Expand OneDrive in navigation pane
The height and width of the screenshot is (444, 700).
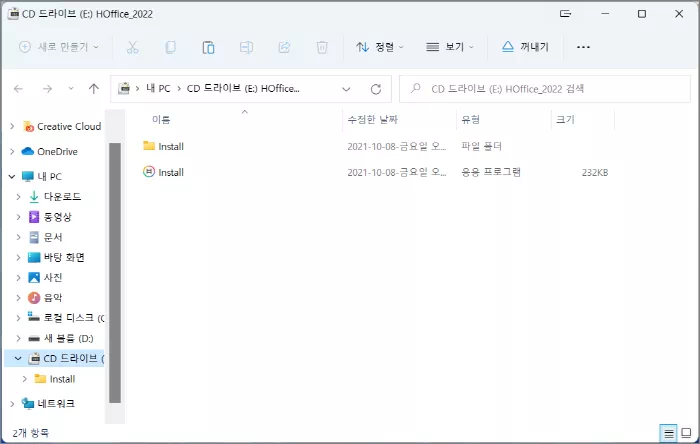pos(12,152)
